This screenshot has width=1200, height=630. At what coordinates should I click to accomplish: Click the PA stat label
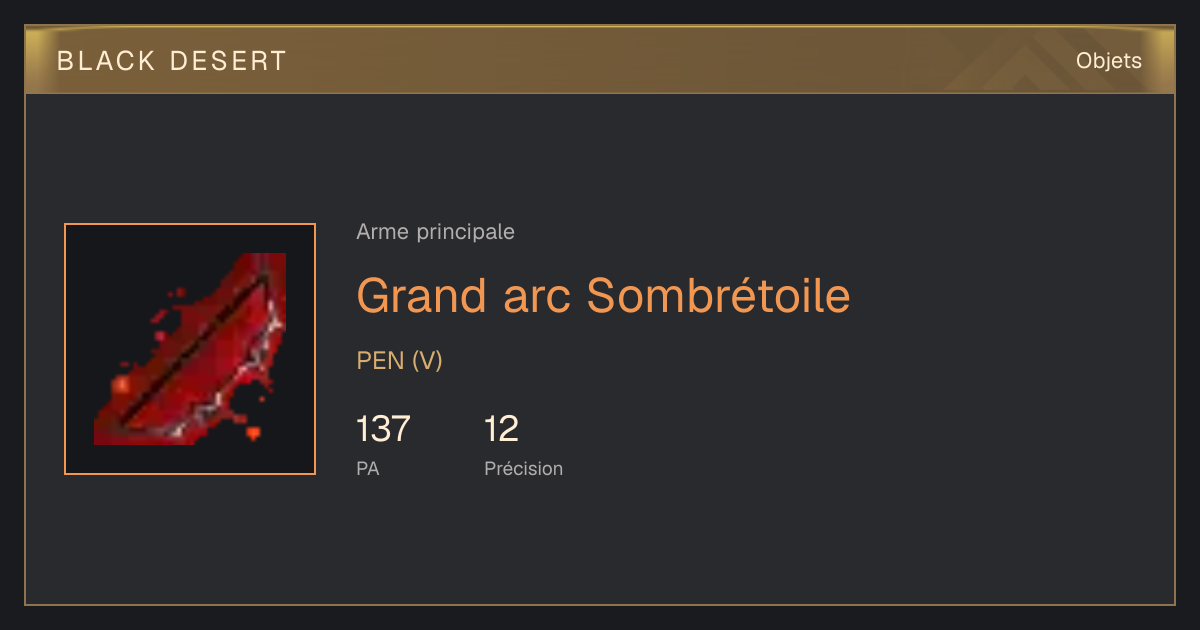click(x=367, y=468)
